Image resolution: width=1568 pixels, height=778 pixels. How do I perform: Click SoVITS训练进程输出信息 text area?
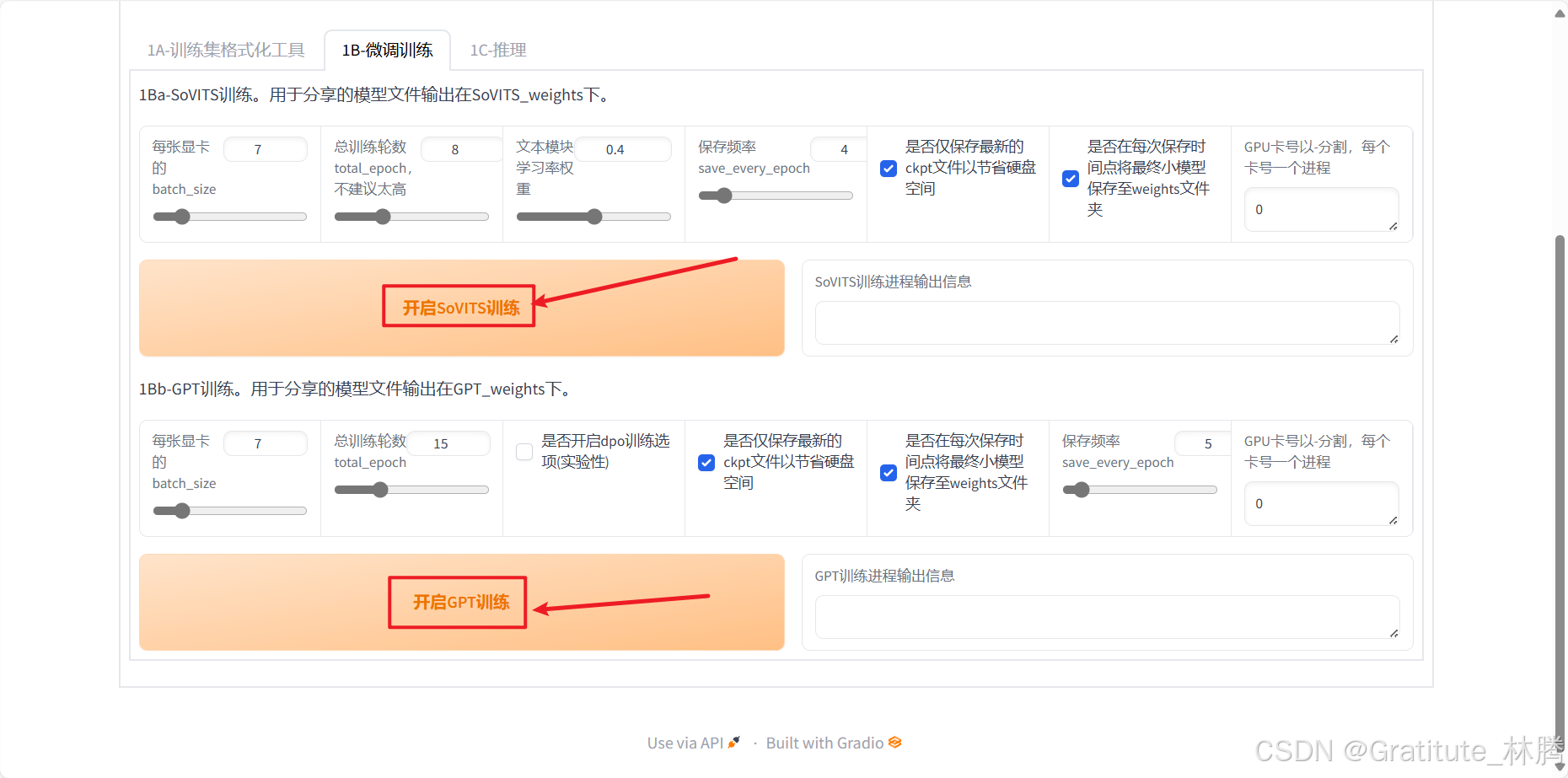[x=1107, y=323]
